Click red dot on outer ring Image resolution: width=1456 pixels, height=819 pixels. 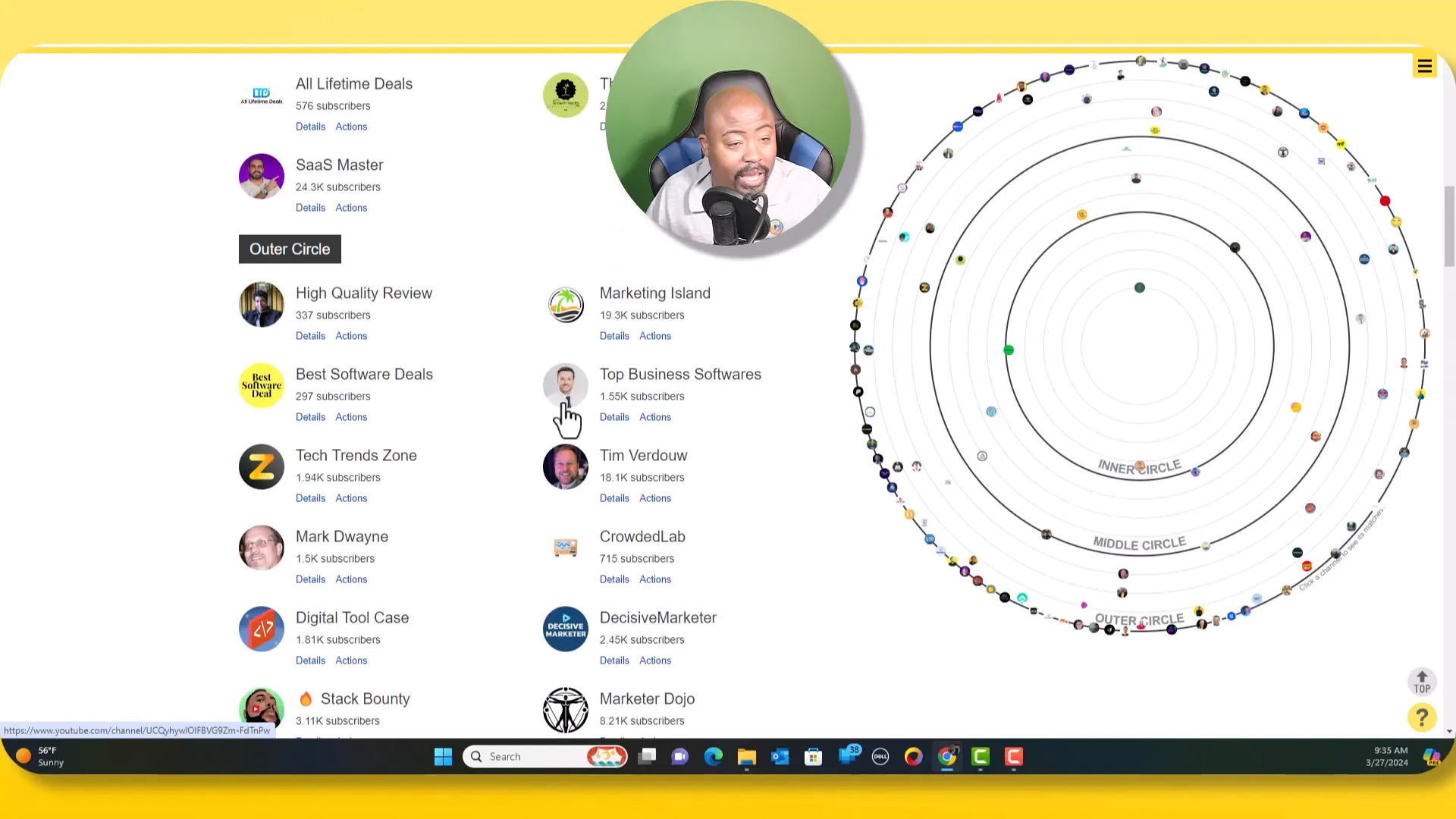(1385, 201)
